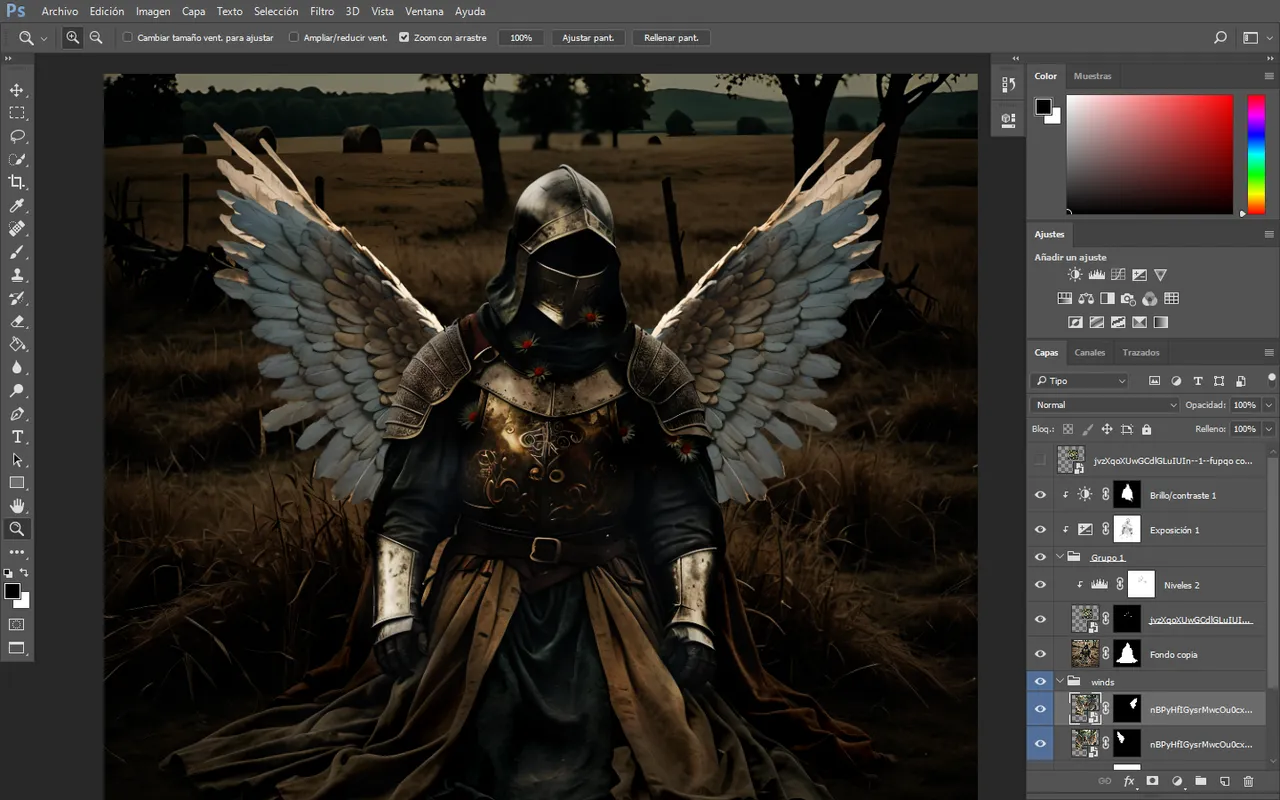Switch to the Canales tab
The width and height of the screenshot is (1280, 800).
pyautogui.click(x=1090, y=353)
